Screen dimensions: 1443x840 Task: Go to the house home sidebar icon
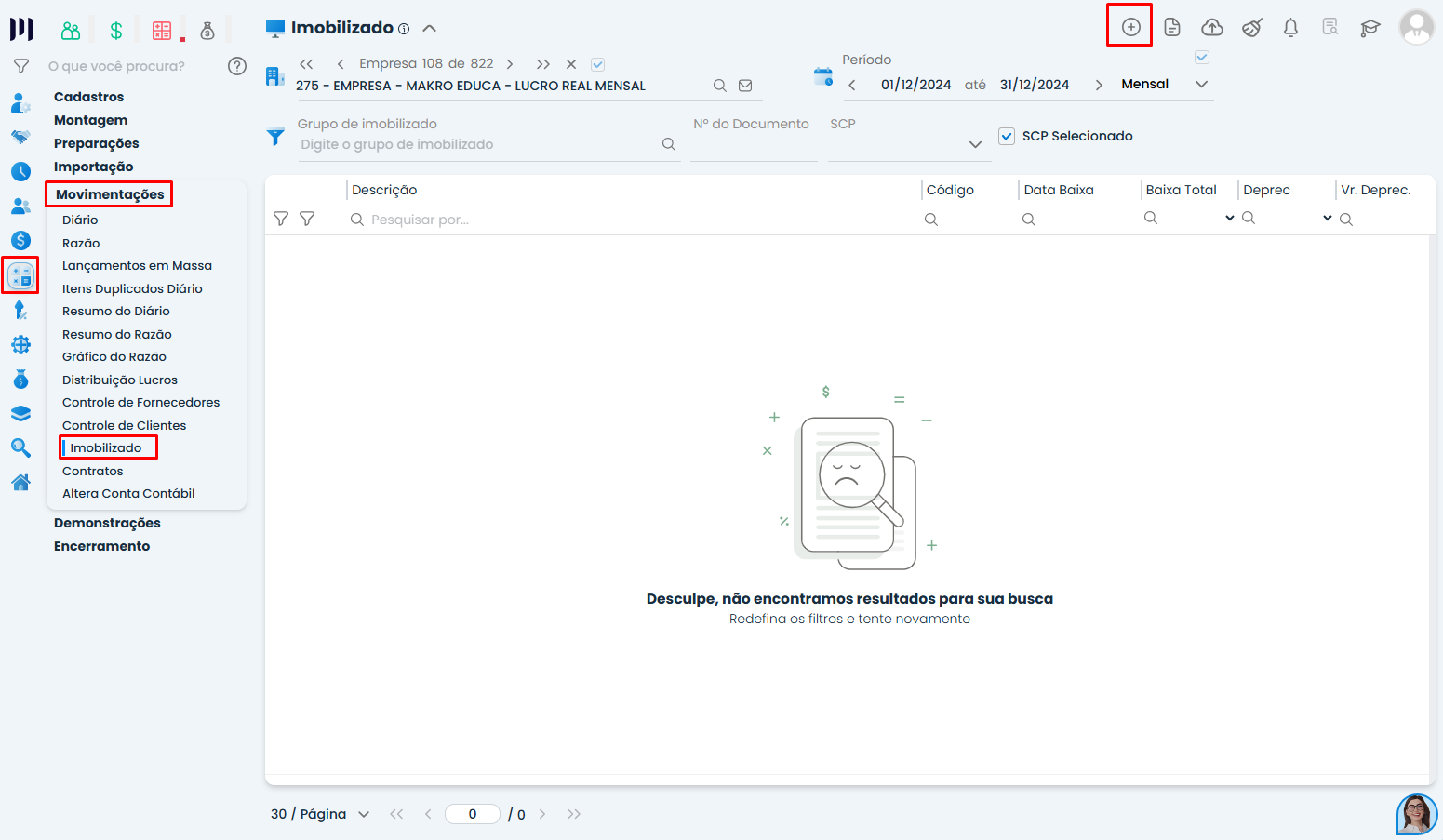coord(20,482)
